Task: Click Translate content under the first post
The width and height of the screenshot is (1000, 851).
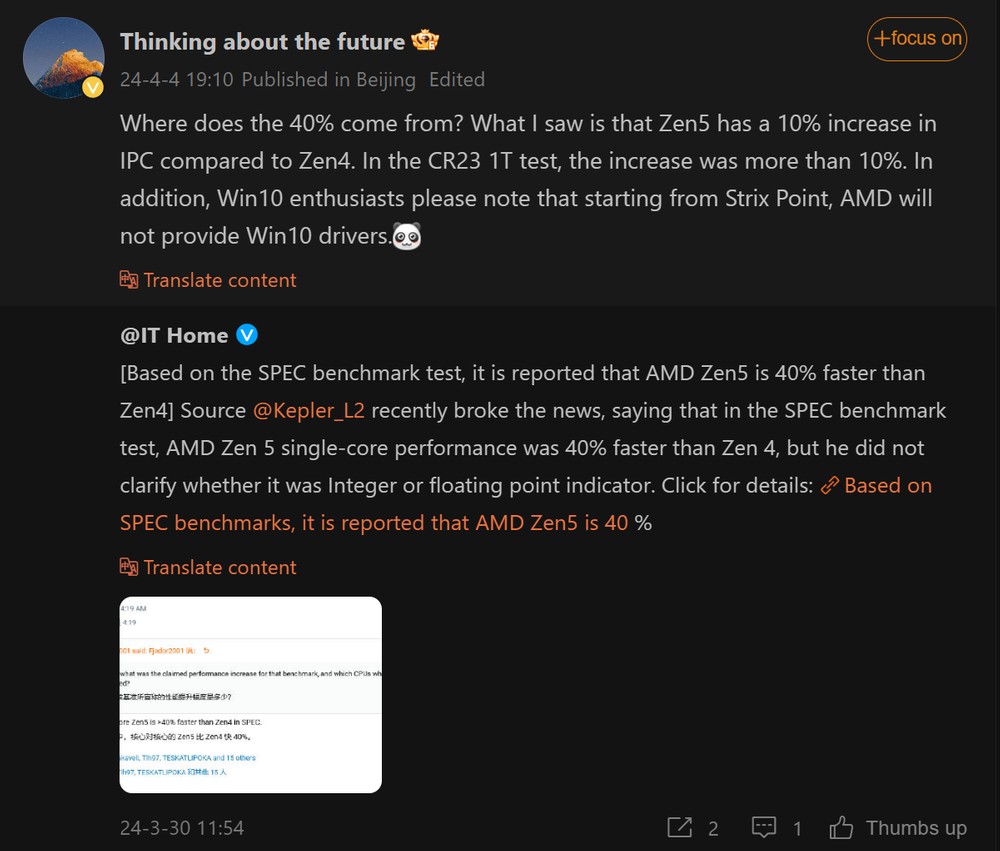Action: pyautogui.click(x=219, y=280)
